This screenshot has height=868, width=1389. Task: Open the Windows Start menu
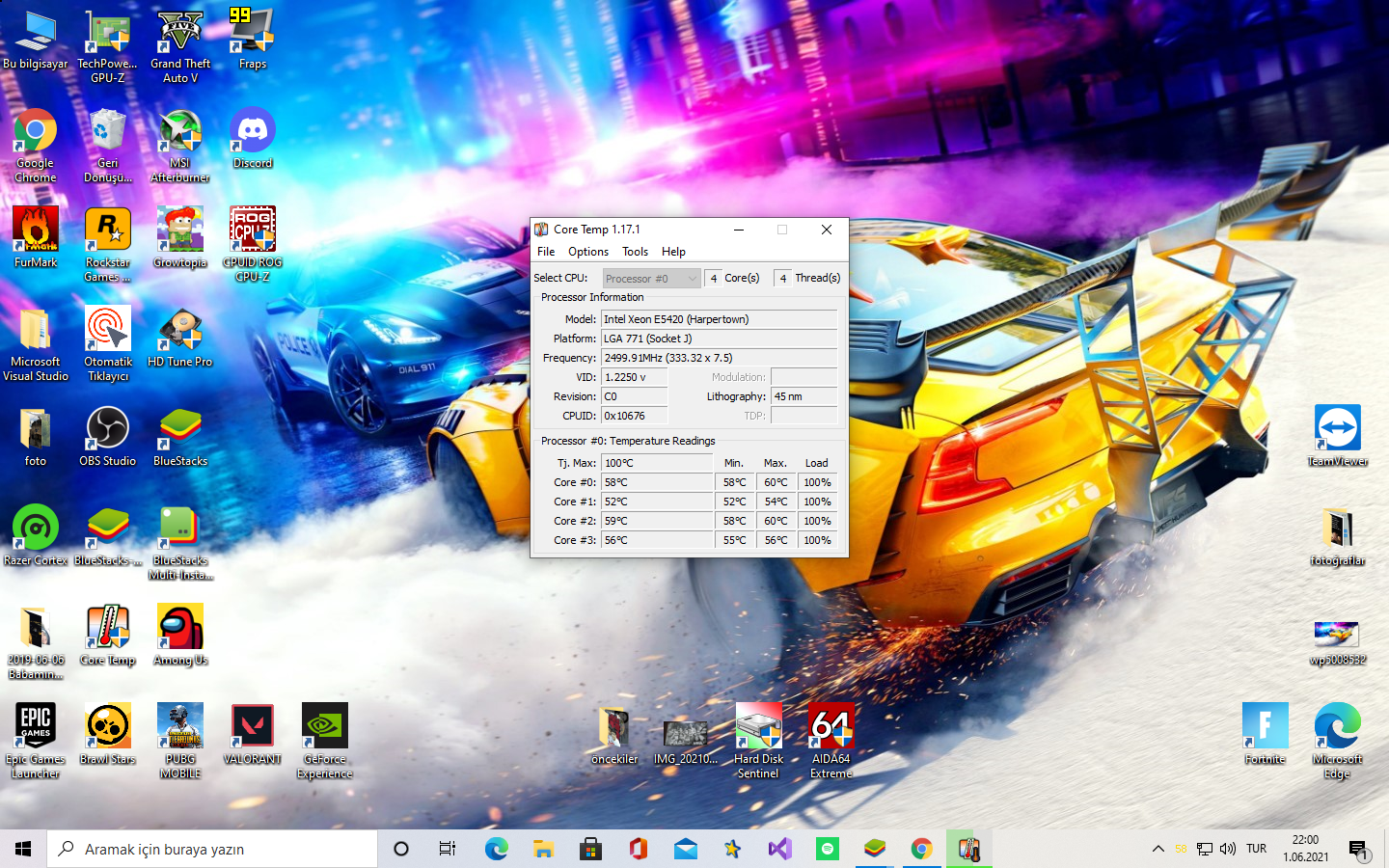pos(23,849)
